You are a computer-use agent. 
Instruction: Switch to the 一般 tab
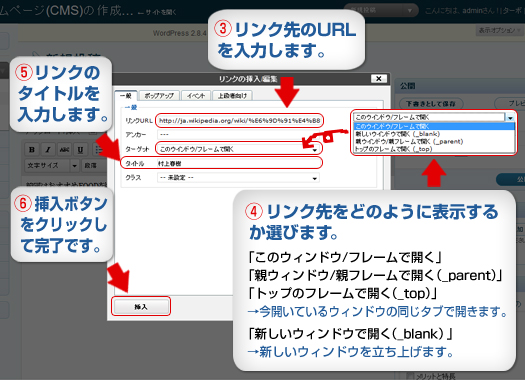tap(126, 96)
